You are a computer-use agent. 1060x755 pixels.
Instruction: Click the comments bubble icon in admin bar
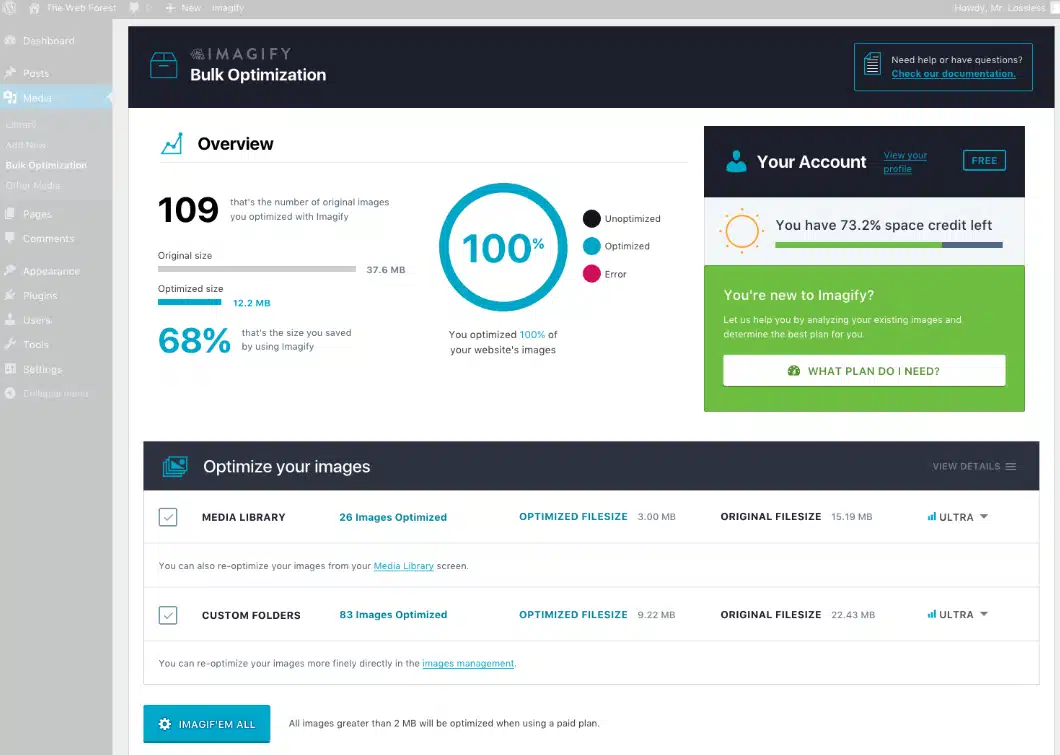tap(134, 8)
